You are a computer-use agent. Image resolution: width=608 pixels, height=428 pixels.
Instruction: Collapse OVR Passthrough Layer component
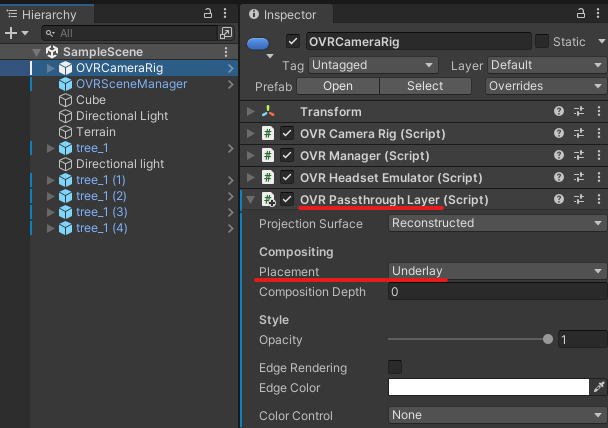pyautogui.click(x=251, y=200)
